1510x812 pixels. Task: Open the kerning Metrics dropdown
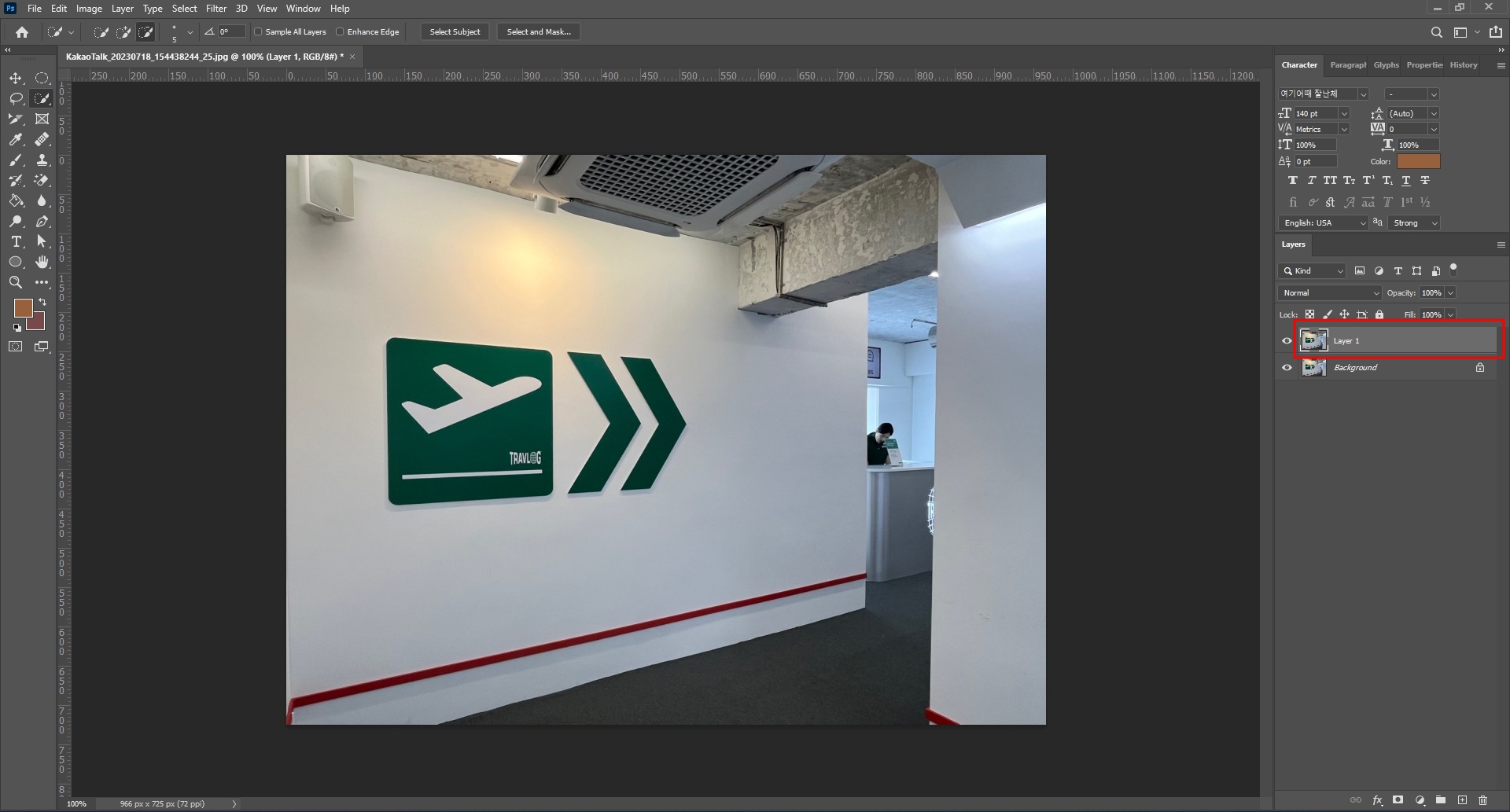pyautogui.click(x=1344, y=130)
